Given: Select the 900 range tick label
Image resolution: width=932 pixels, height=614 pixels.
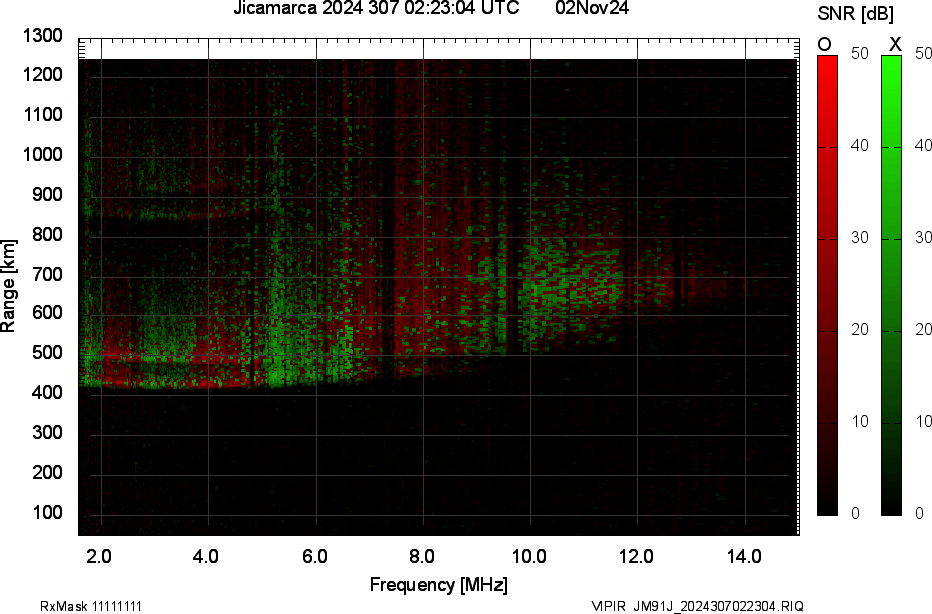Looking at the screenshot, I should [x=47, y=194].
